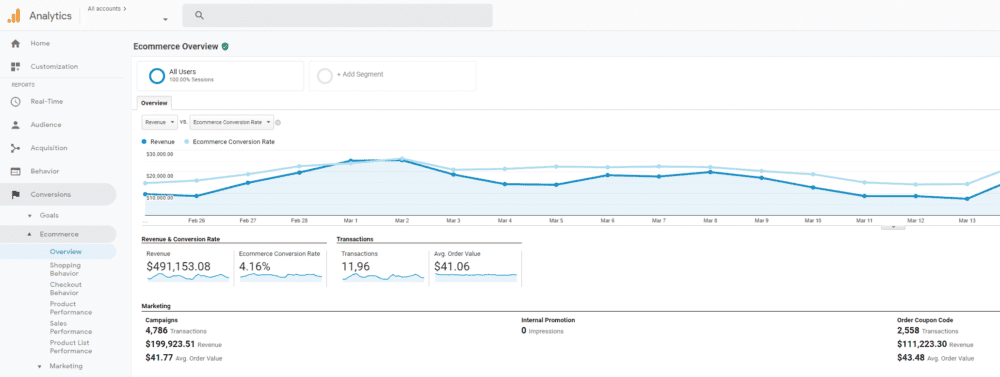Open Audience via the person icon

[x=15, y=125]
